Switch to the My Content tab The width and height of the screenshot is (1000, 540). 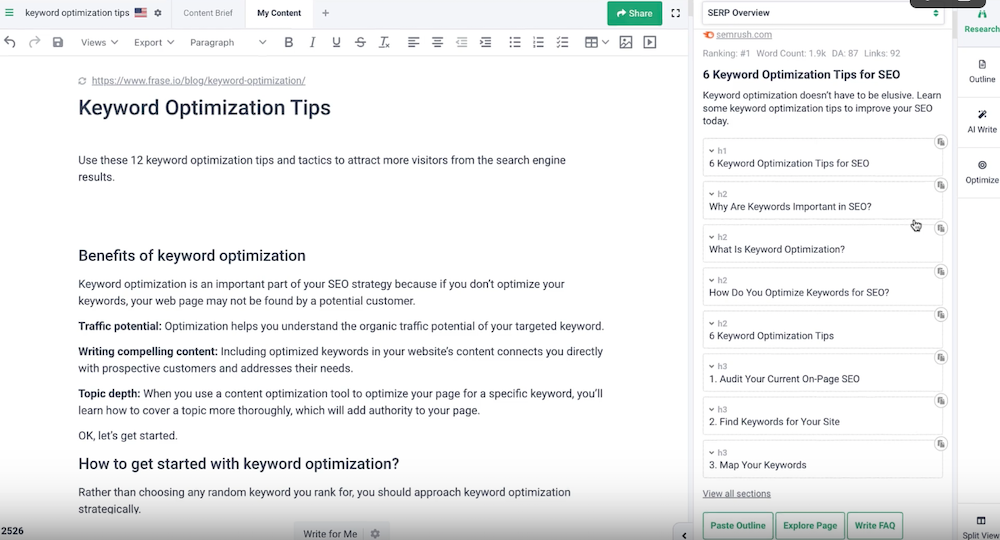point(279,13)
